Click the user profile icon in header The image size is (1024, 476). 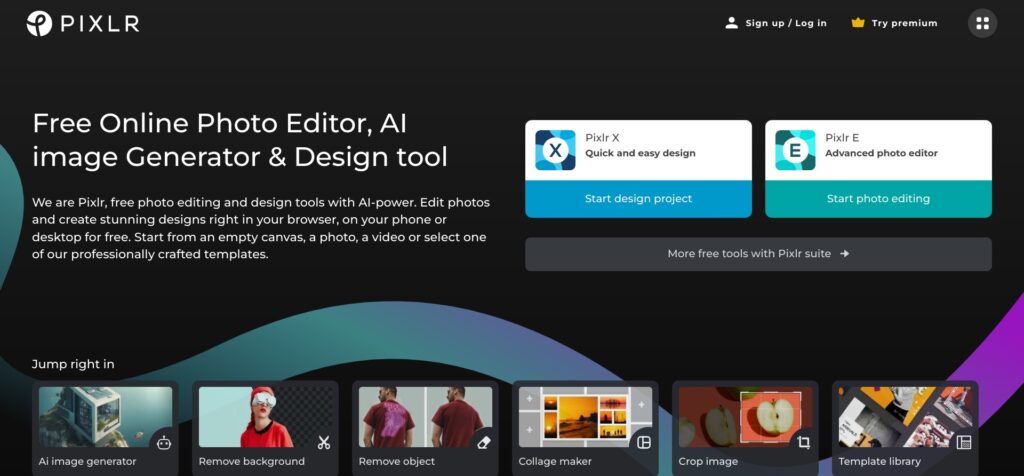[x=731, y=23]
